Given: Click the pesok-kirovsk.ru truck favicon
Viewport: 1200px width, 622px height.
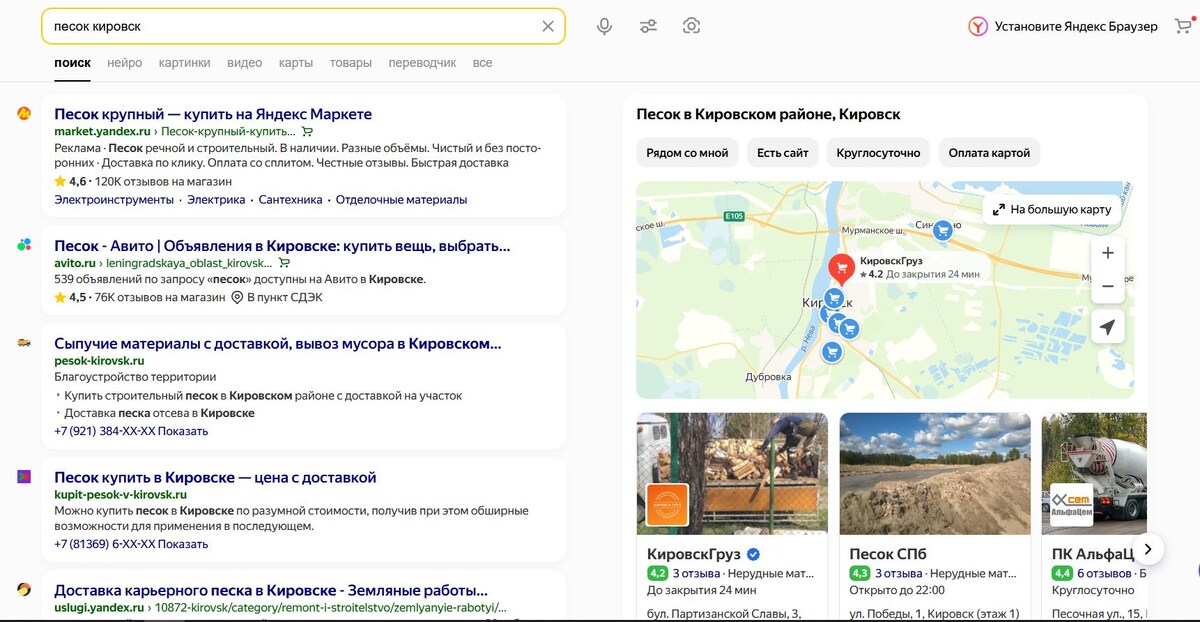Looking at the screenshot, I should click(x=24, y=343).
